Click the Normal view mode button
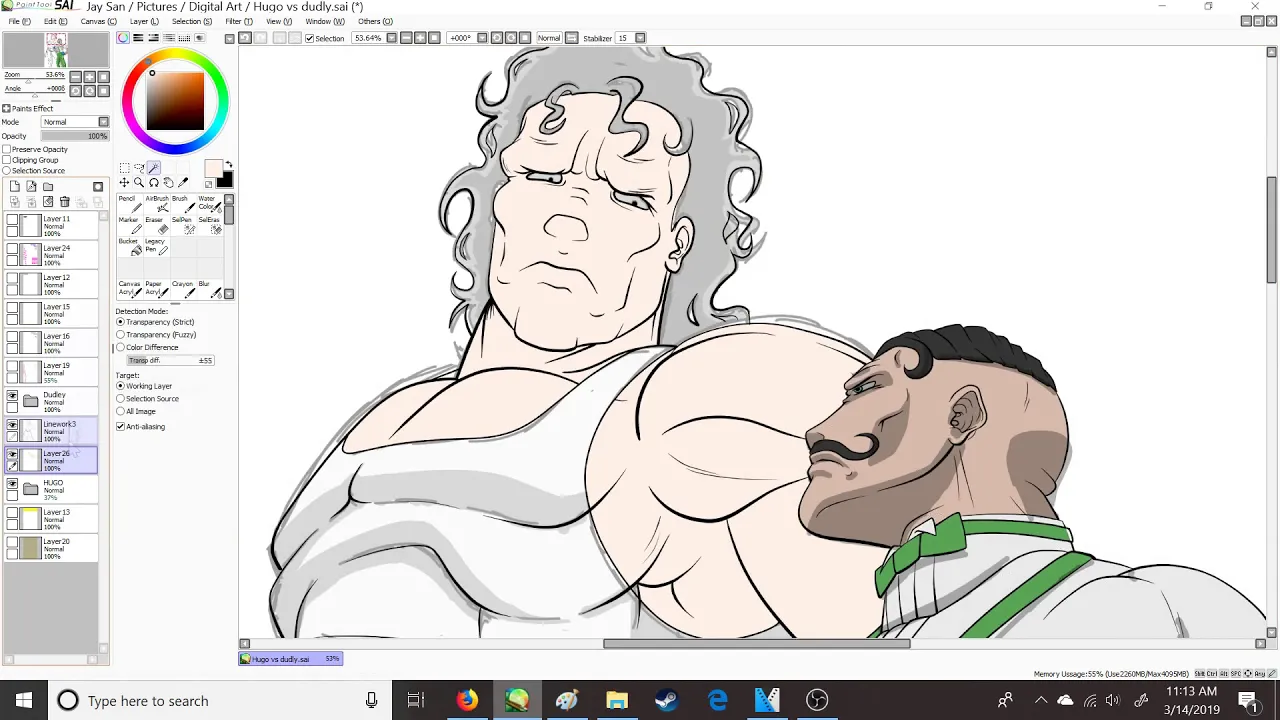1280x720 pixels. pyautogui.click(x=549, y=38)
